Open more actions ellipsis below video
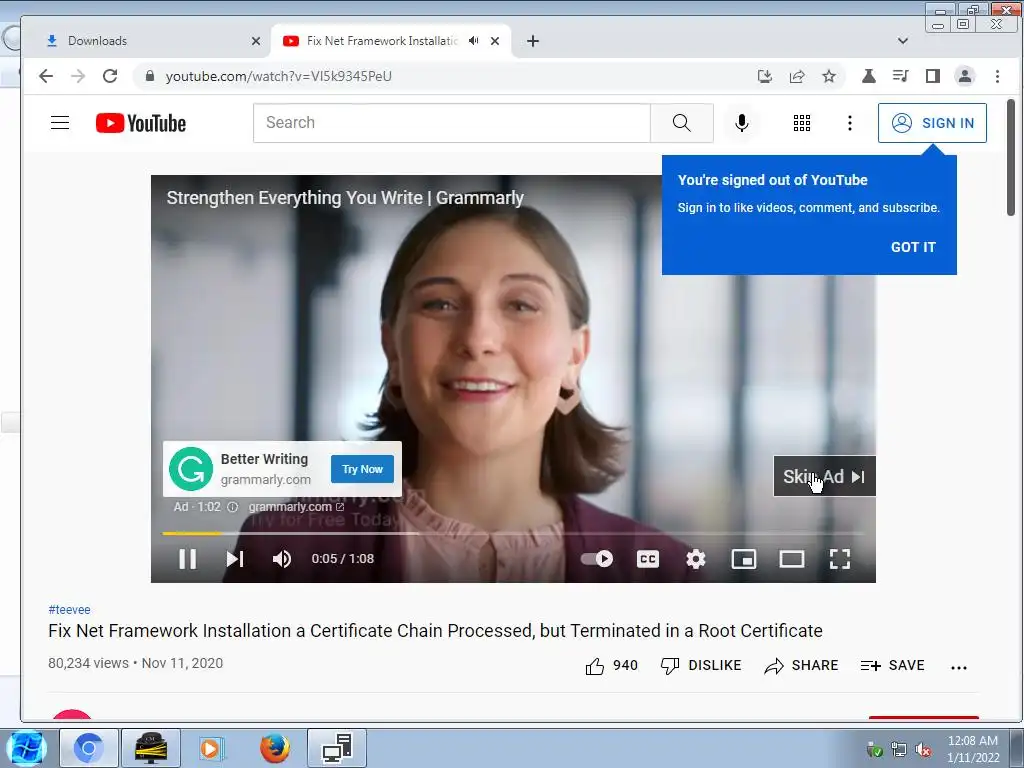The width and height of the screenshot is (1024, 768). [x=959, y=667]
